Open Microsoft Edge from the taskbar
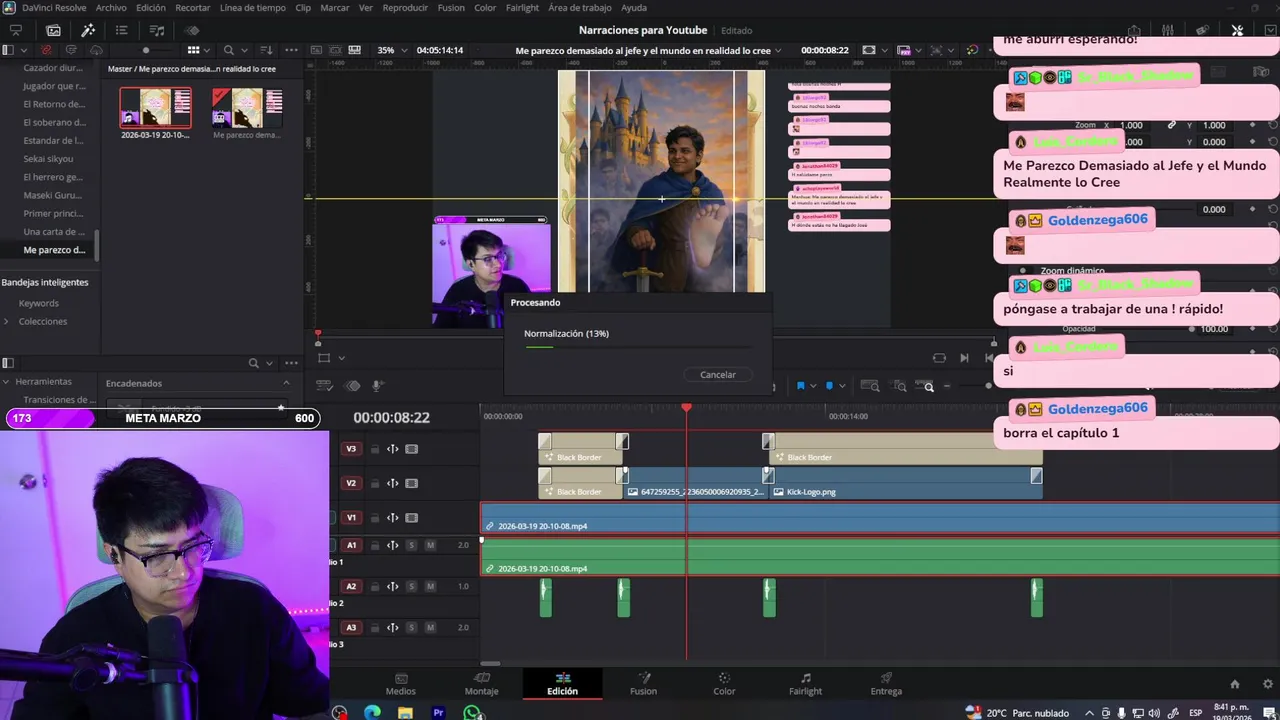1280x720 pixels. [372, 713]
